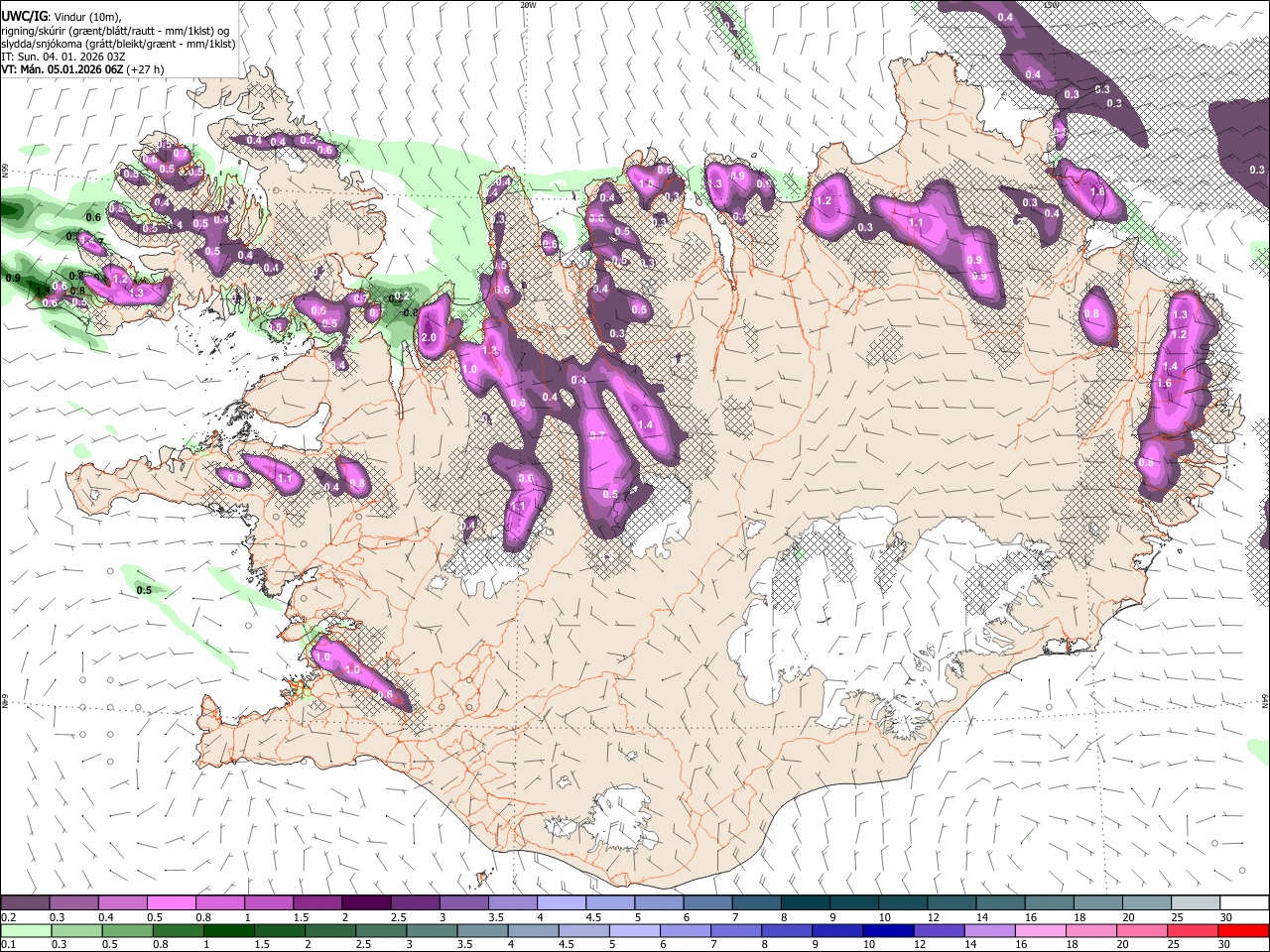Viewport: 1270px width, 952px height.
Task: Pick purple snow swatch between 1.5 and 2
Action: [x=317, y=903]
